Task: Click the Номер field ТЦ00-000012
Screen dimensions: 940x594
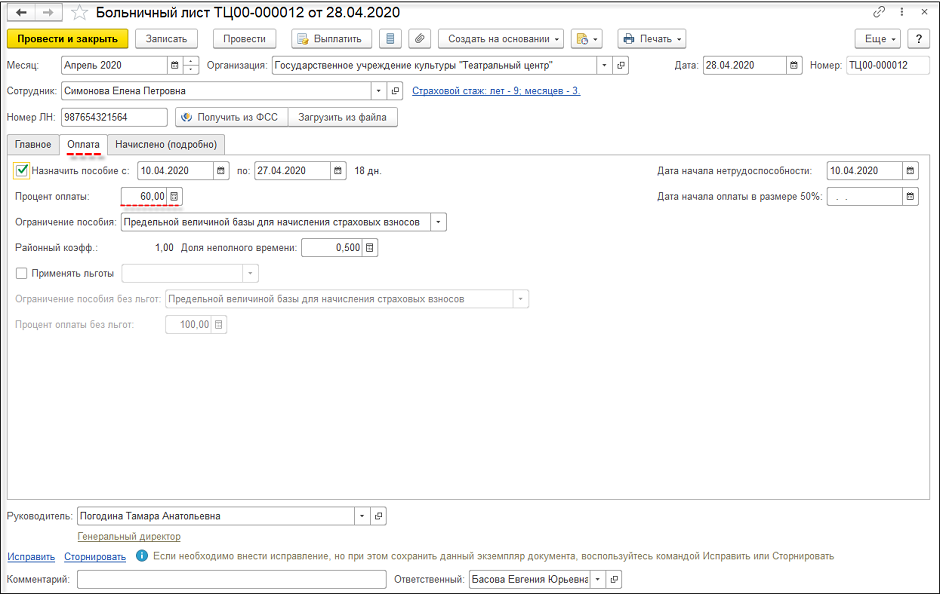Action: (888, 65)
